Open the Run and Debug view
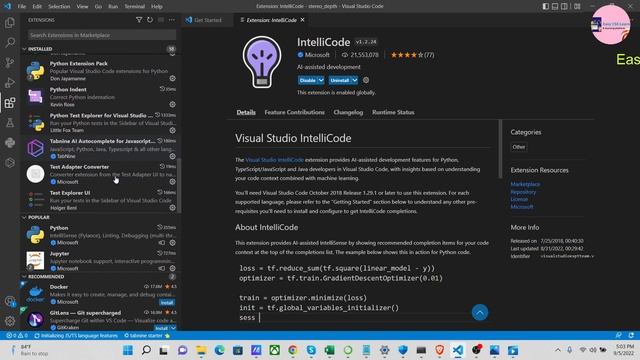 coord(10,82)
